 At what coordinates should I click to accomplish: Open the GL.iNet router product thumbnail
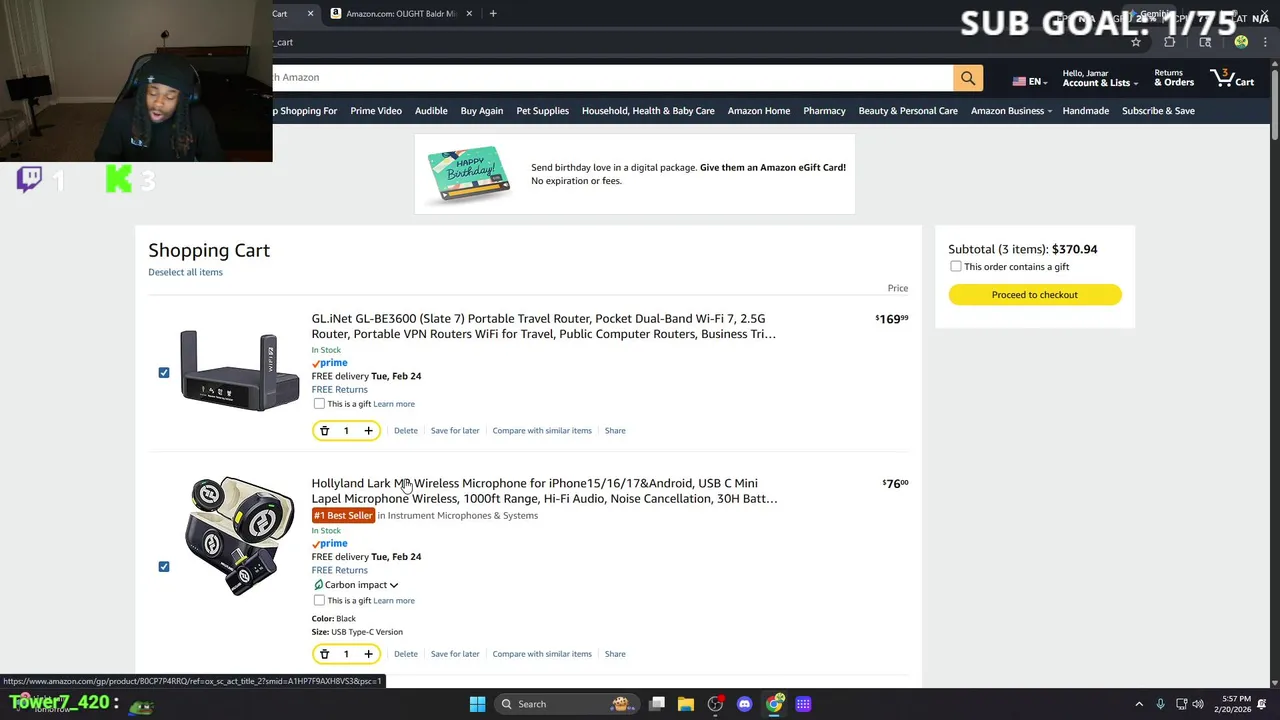pos(240,371)
